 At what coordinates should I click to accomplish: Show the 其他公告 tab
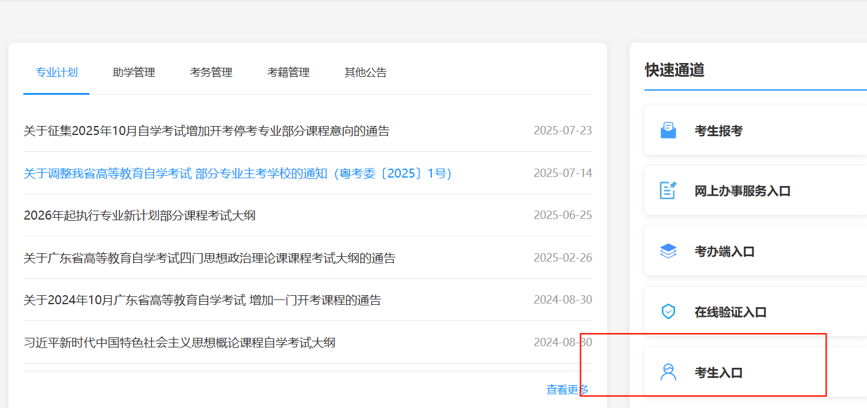point(365,72)
